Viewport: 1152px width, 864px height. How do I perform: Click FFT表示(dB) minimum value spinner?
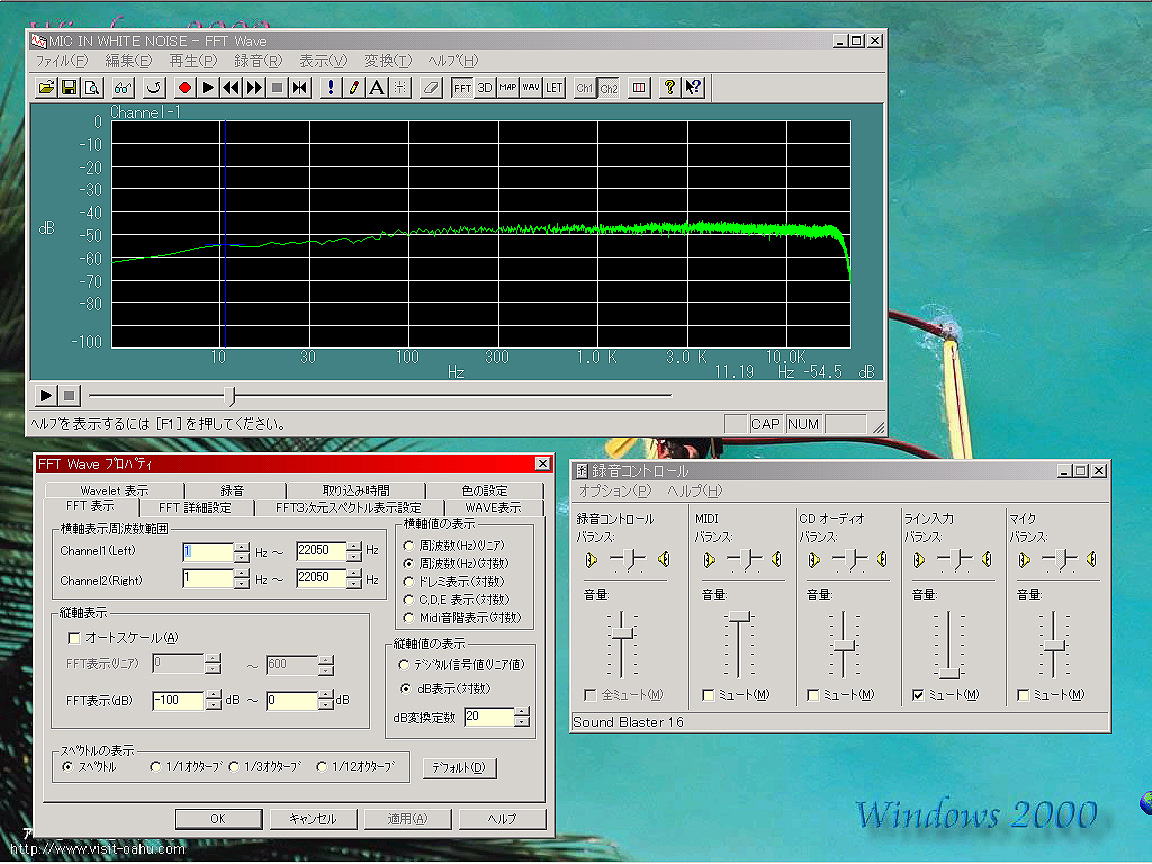coord(213,701)
